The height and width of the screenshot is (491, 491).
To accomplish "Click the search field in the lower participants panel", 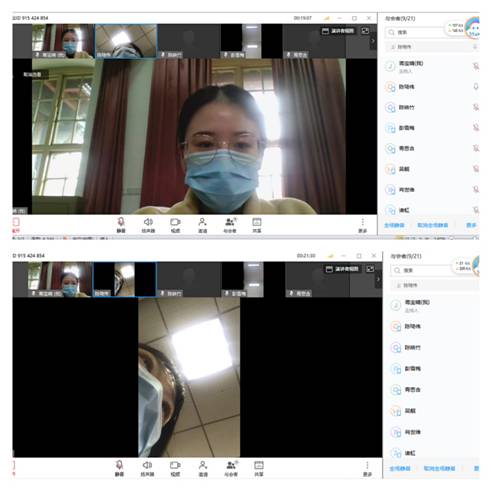I will tap(422, 270).
